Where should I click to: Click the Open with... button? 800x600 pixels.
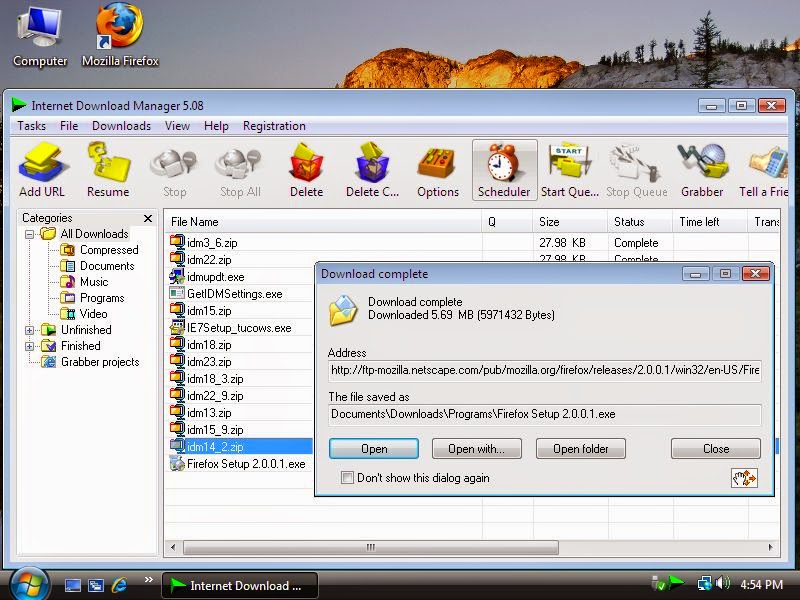pos(477,449)
